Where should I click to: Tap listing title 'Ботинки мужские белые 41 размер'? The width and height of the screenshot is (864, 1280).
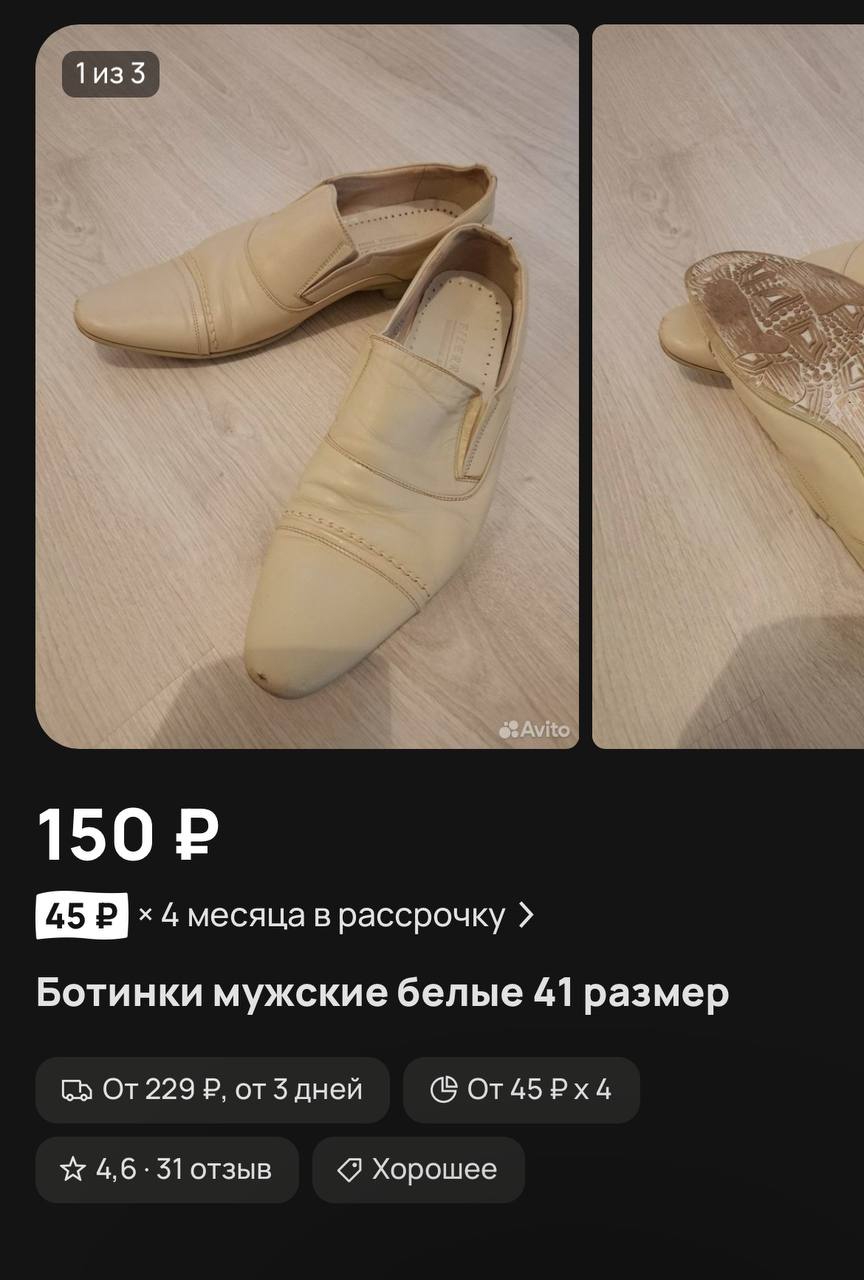pos(383,993)
